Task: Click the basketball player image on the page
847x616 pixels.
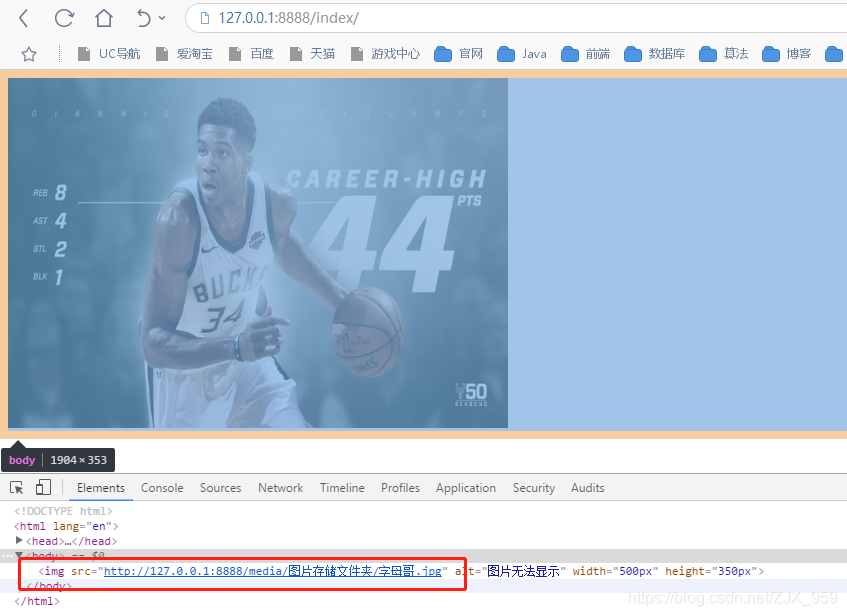Action: coord(258,253)
